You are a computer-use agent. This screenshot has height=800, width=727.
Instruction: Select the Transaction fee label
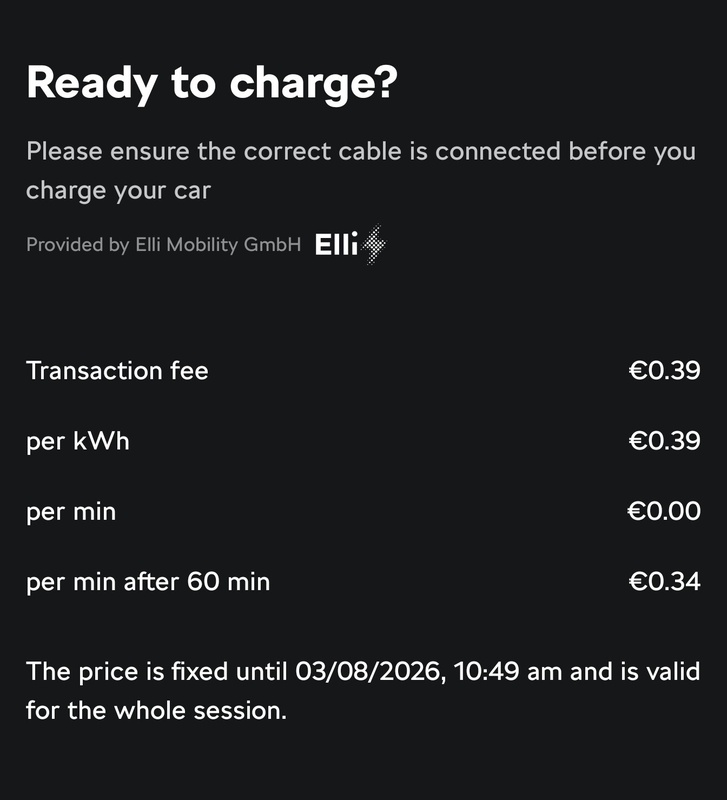[117, 370]
